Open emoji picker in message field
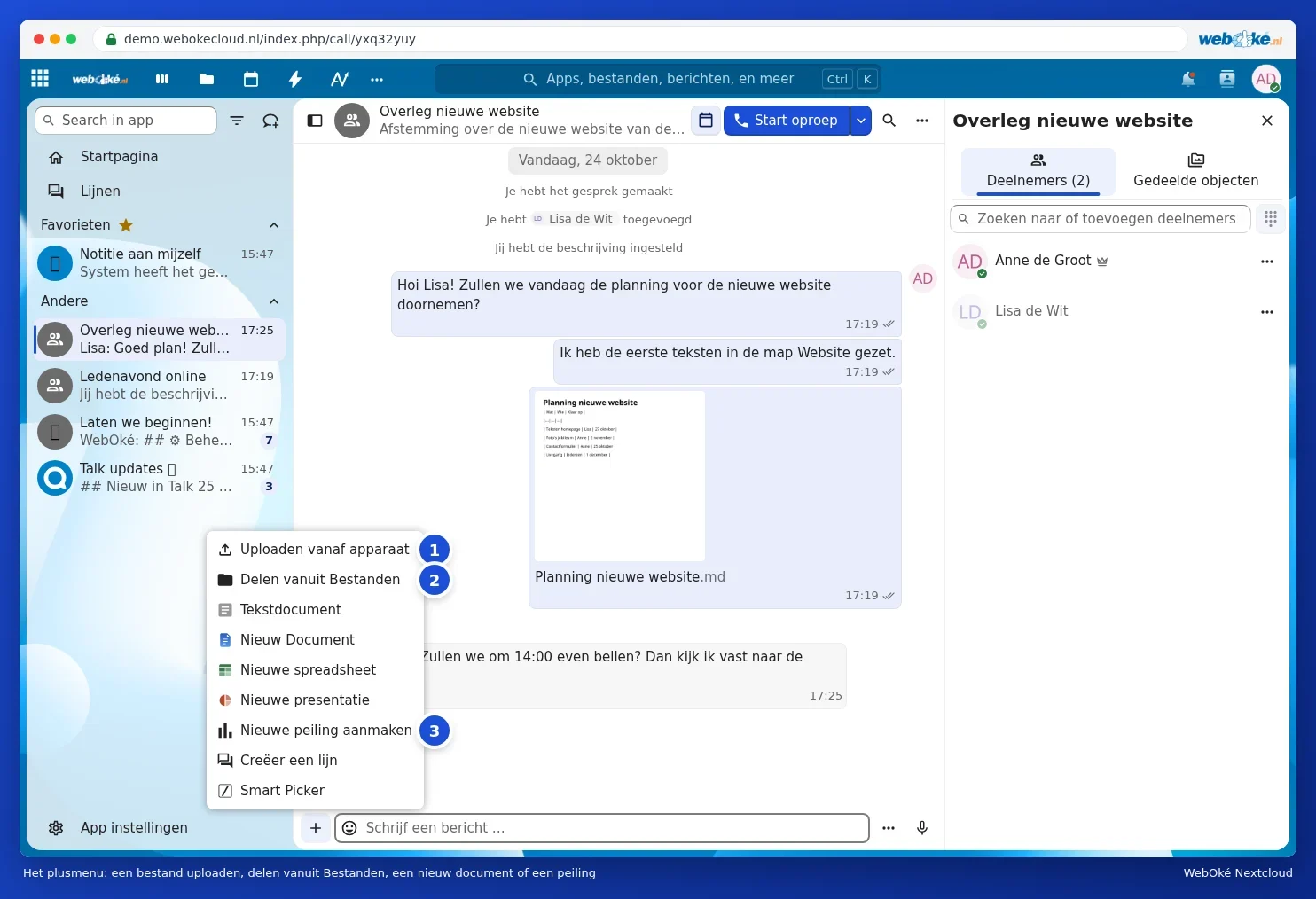The height and width of the screenshot is (899, 1316). coord(350,828)
